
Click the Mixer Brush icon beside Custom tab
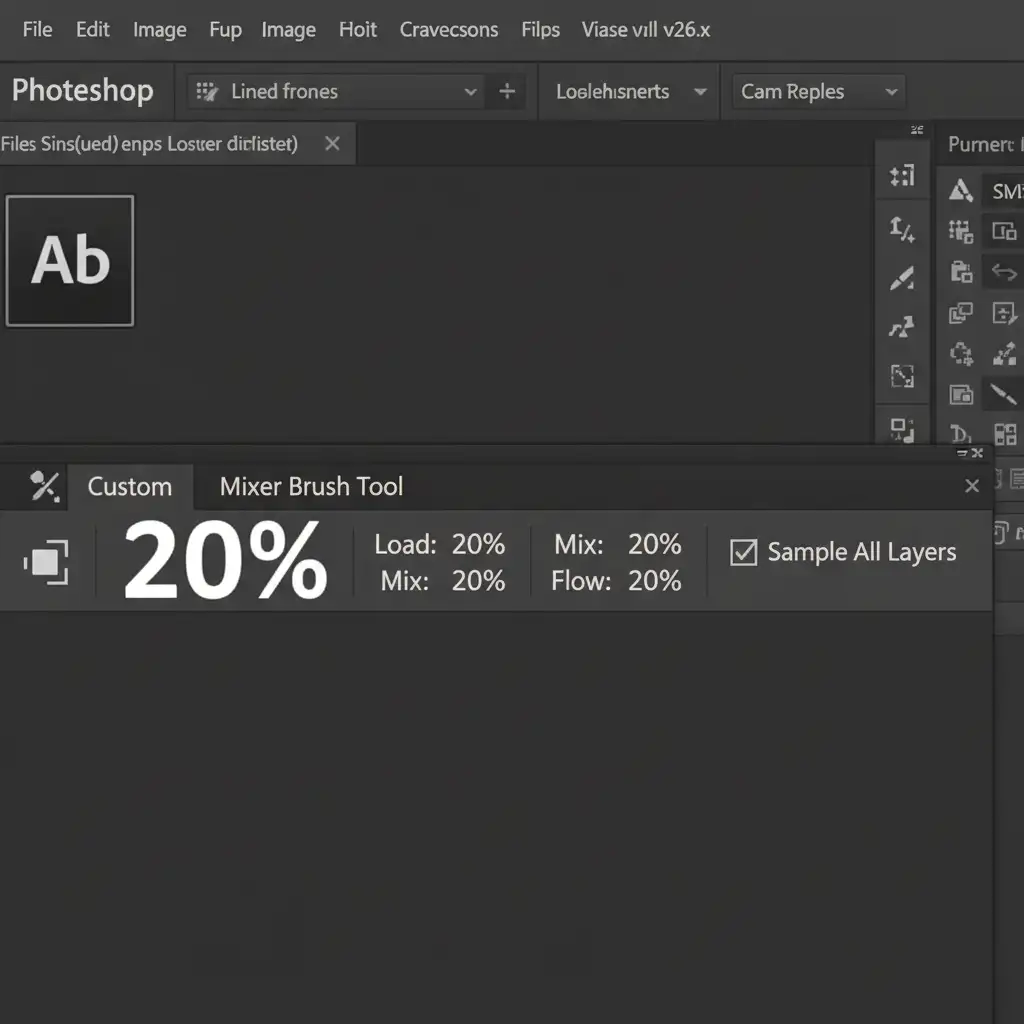click(x=44, y=486)
